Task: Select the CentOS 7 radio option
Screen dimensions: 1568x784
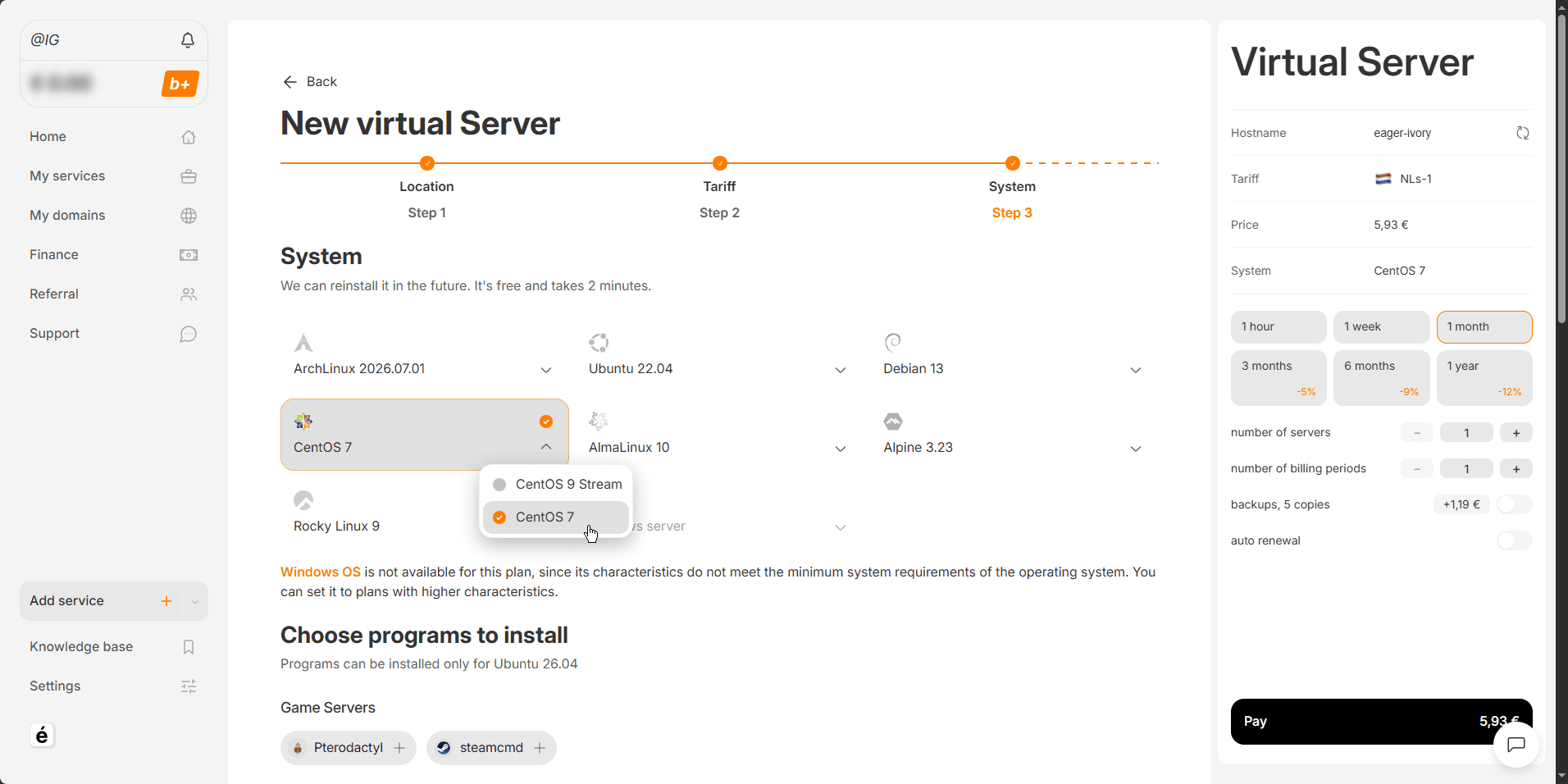Action: coord(499,517)
